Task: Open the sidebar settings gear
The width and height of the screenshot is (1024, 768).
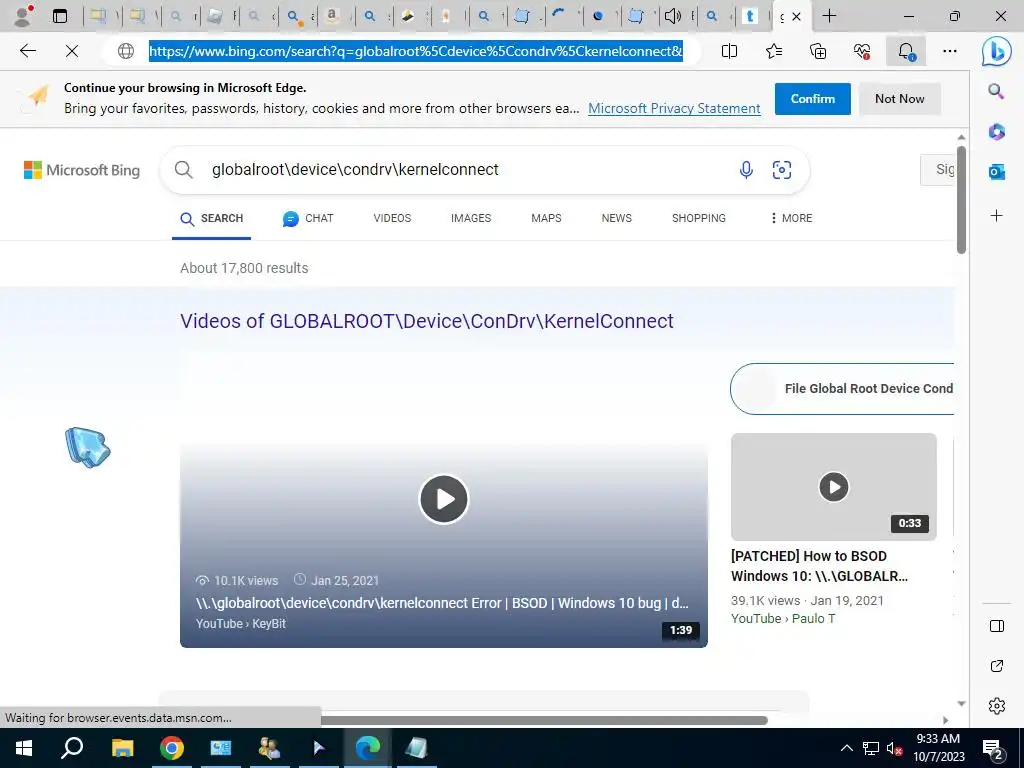Action: pos(997,706)
